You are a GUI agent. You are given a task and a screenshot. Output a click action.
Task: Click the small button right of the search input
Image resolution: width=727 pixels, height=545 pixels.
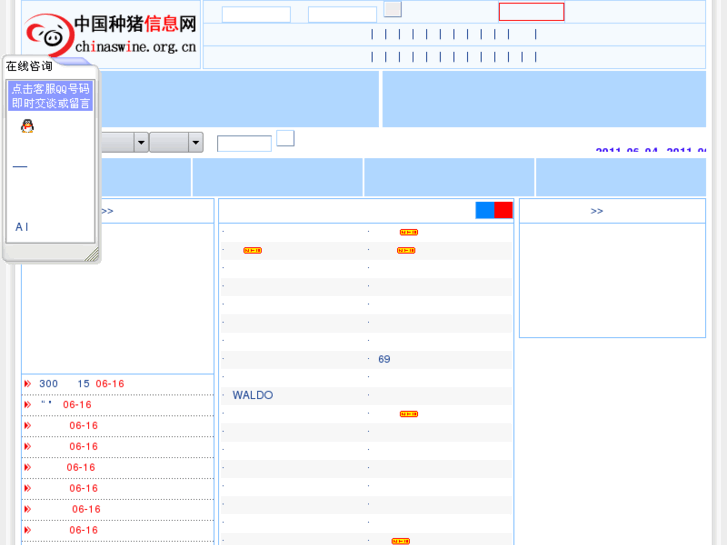click(x=285, y=138)
